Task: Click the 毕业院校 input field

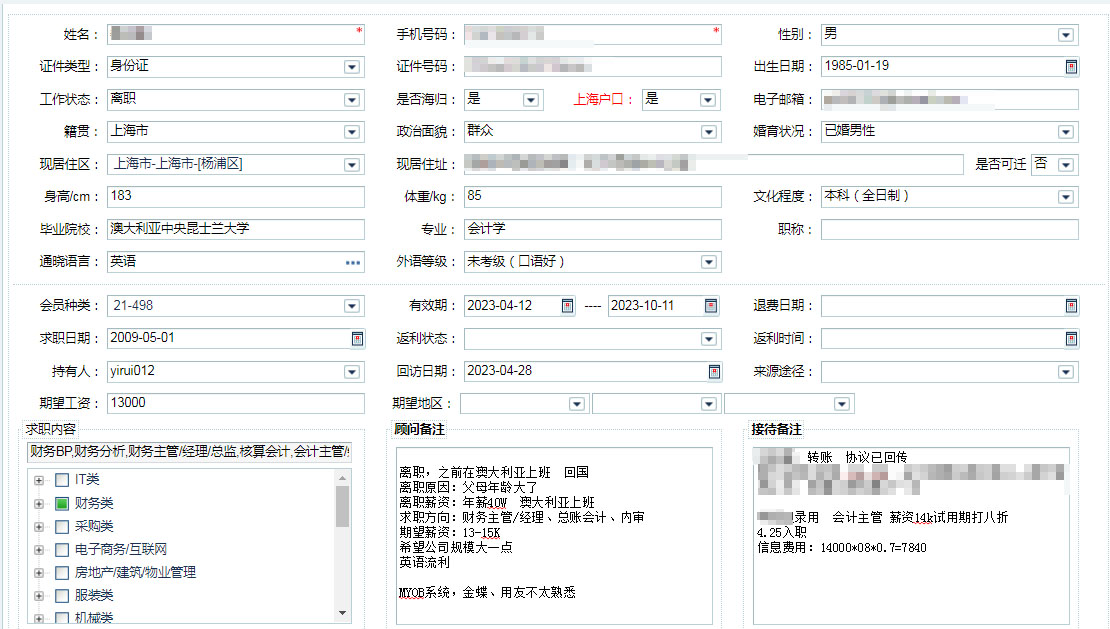Action: point(236,229)
